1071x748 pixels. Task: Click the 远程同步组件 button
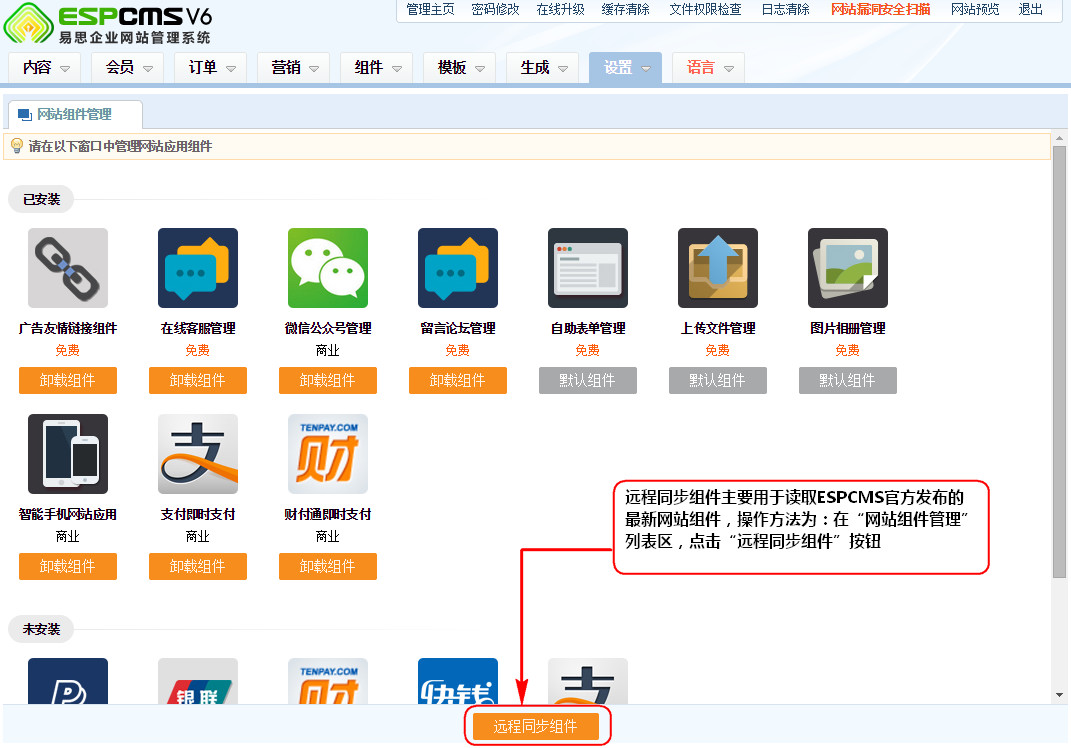click(536, 726)
